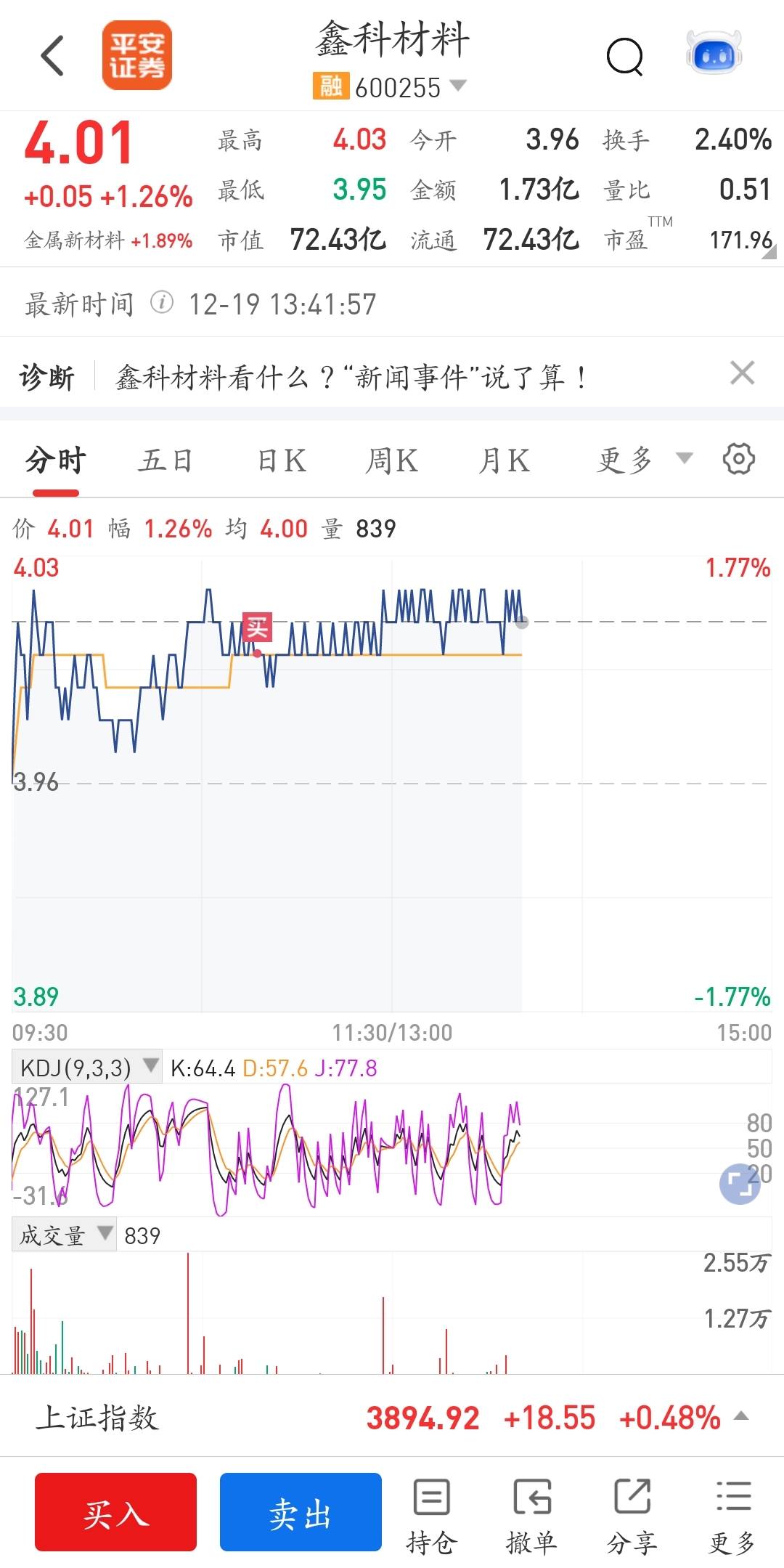Tap the current price dot on chart
The width and height of the screenshot is (784, 1568).
pyautogui.click(x=521, y=622)
